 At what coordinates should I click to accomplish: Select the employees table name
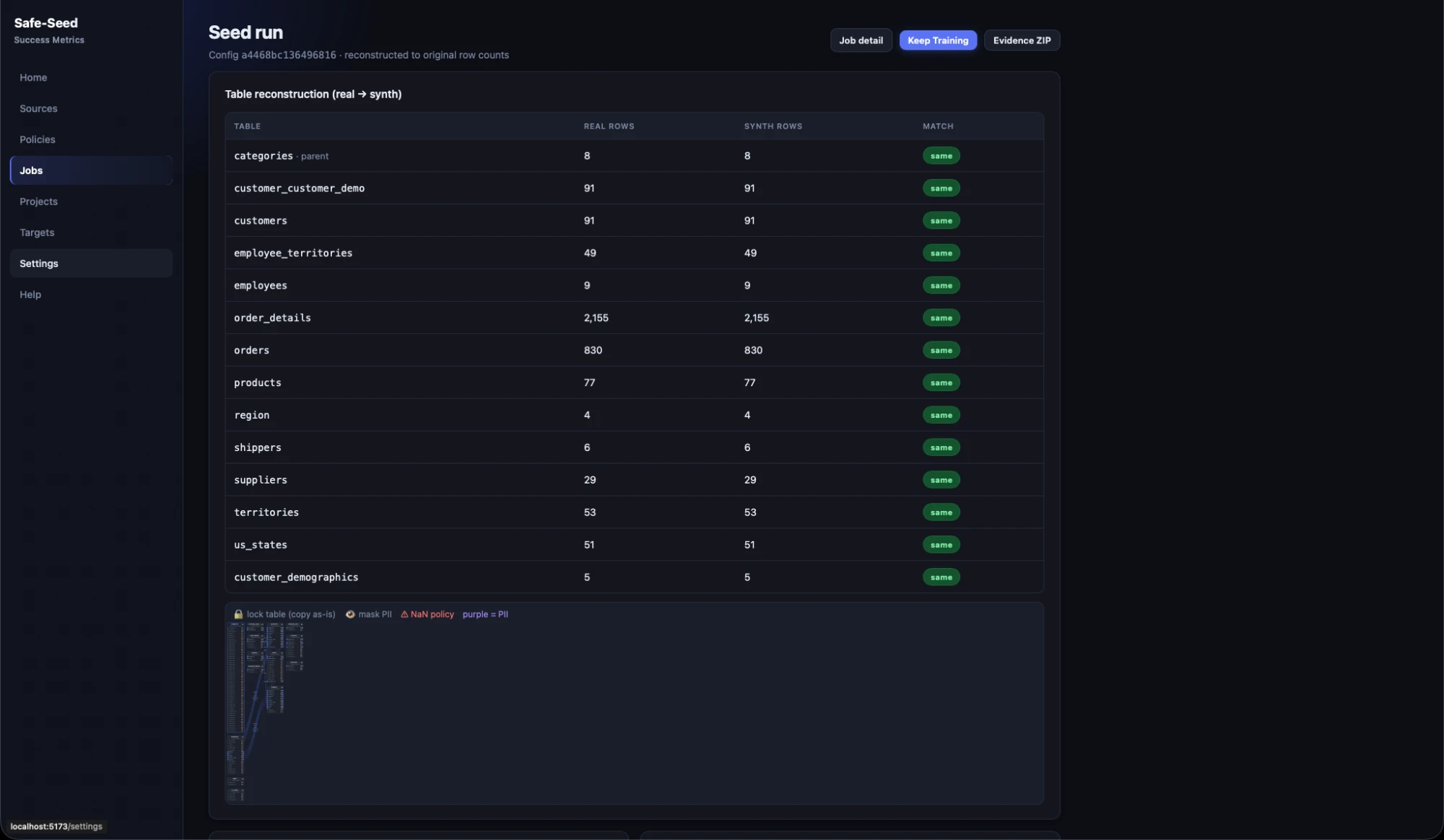coord(261,286)
